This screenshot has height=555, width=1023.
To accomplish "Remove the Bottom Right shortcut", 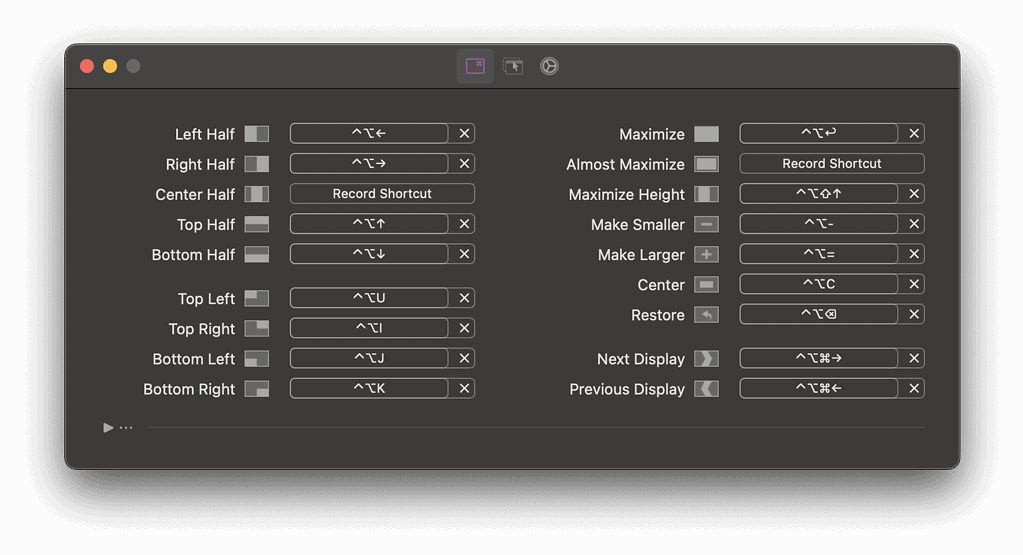I will pyautogui.click(x=464, y=389).
